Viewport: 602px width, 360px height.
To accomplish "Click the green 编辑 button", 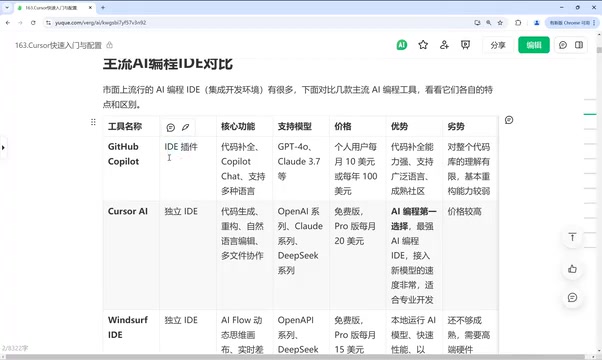I will click(x=534, y=45).
